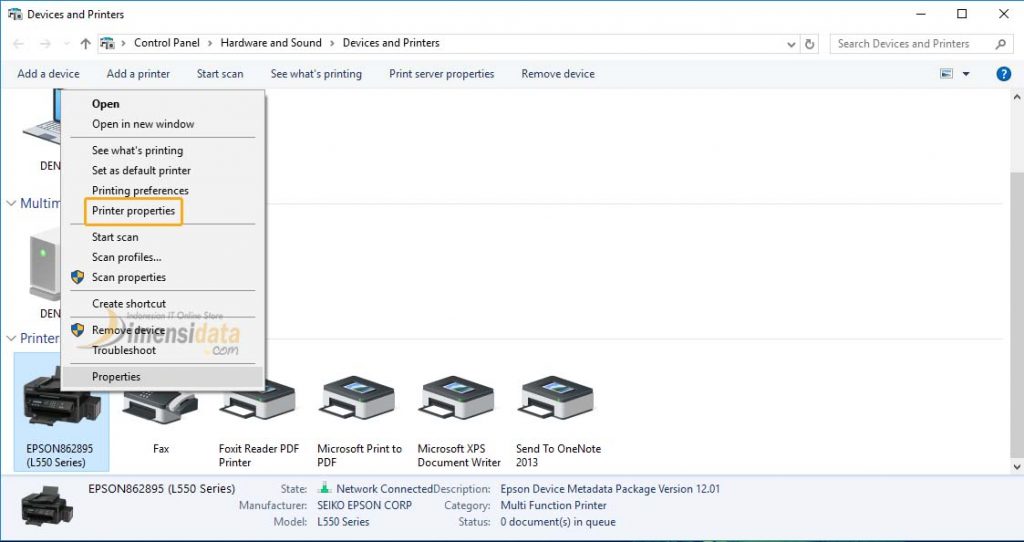1024x542 pixels.
Task: Click the Hardware and Sound breadcrumb
Action: 271,43
